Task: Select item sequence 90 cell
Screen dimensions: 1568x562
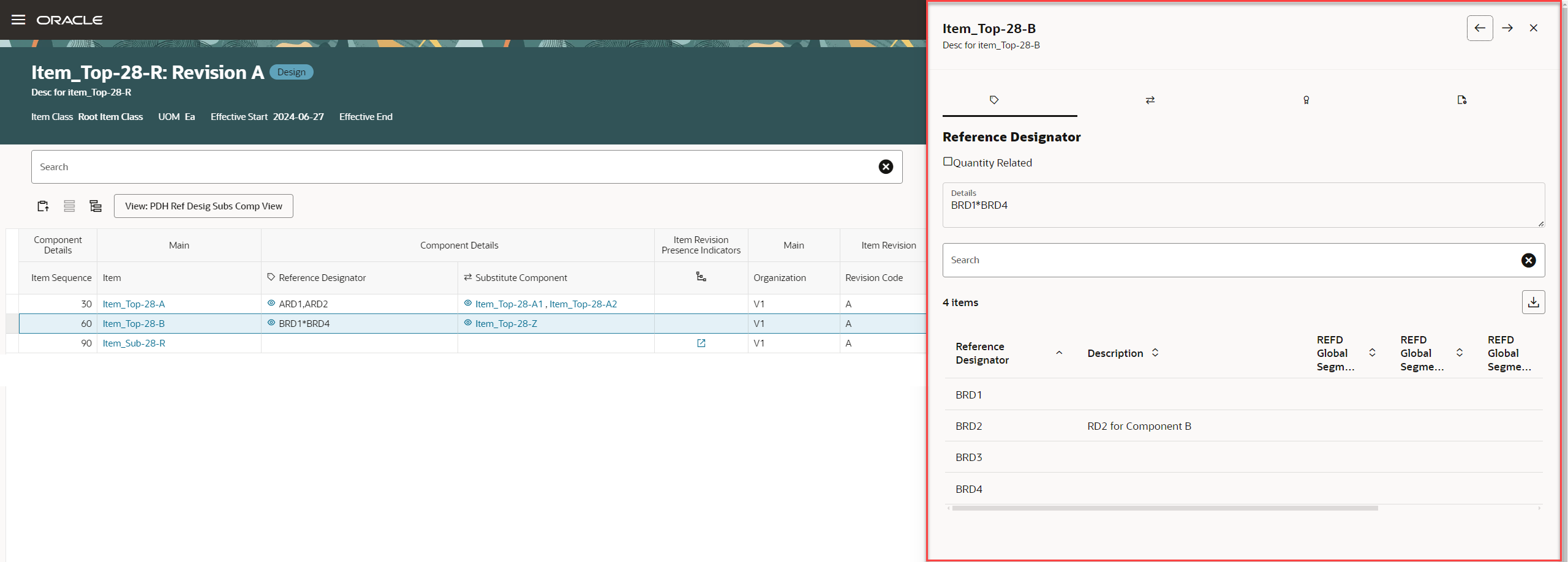Action: pos(58,343)
